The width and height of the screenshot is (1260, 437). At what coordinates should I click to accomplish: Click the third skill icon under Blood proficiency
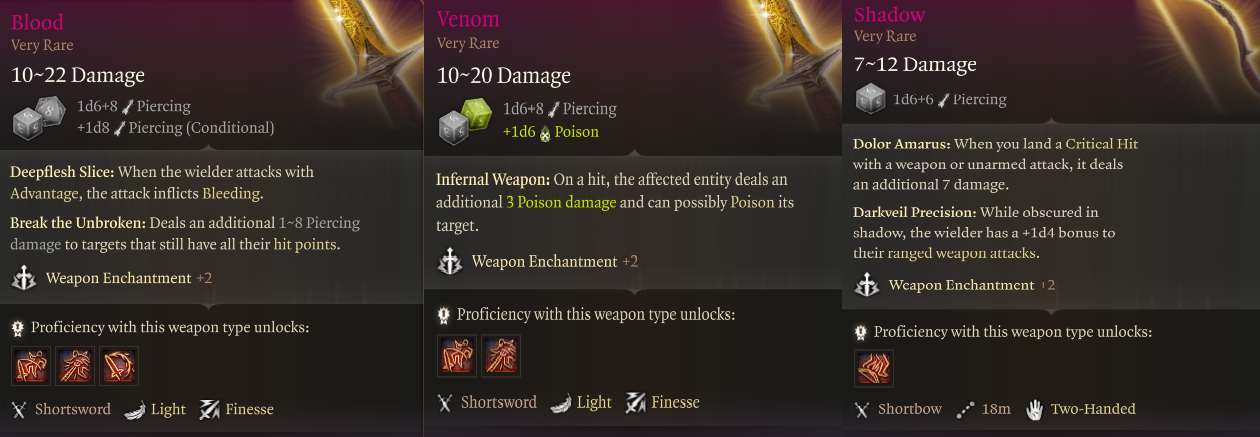tap(119, 366)
